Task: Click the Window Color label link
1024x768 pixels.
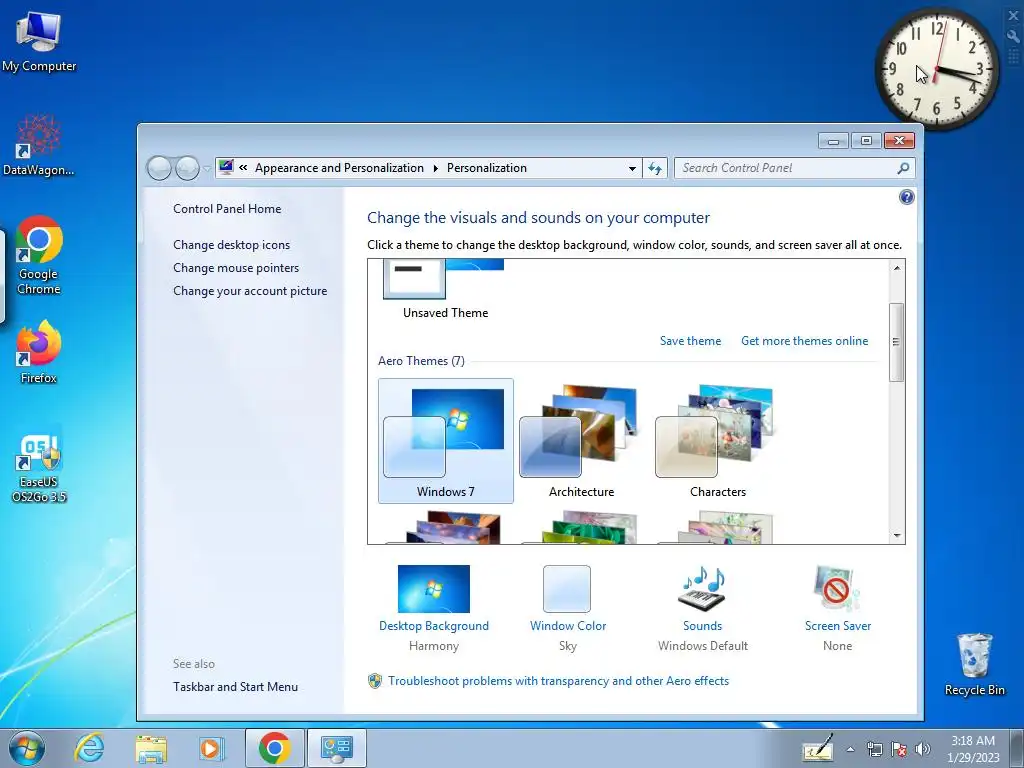Action: [568, 626]
